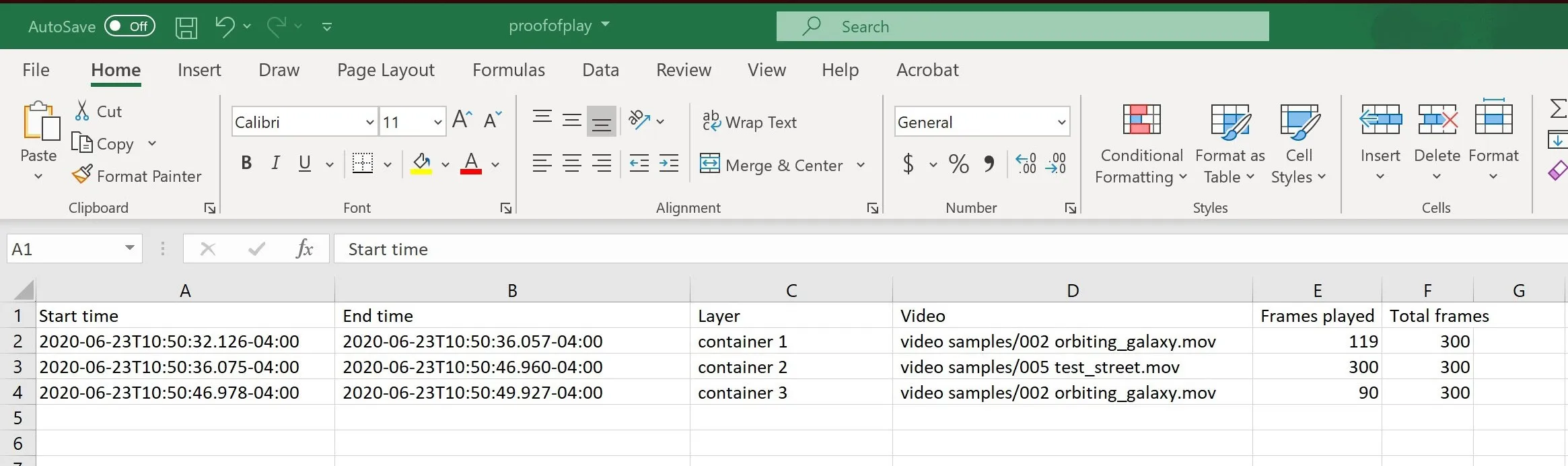Click the Undo arrow icon
1568x466 pixels.
tap(225, 26)
